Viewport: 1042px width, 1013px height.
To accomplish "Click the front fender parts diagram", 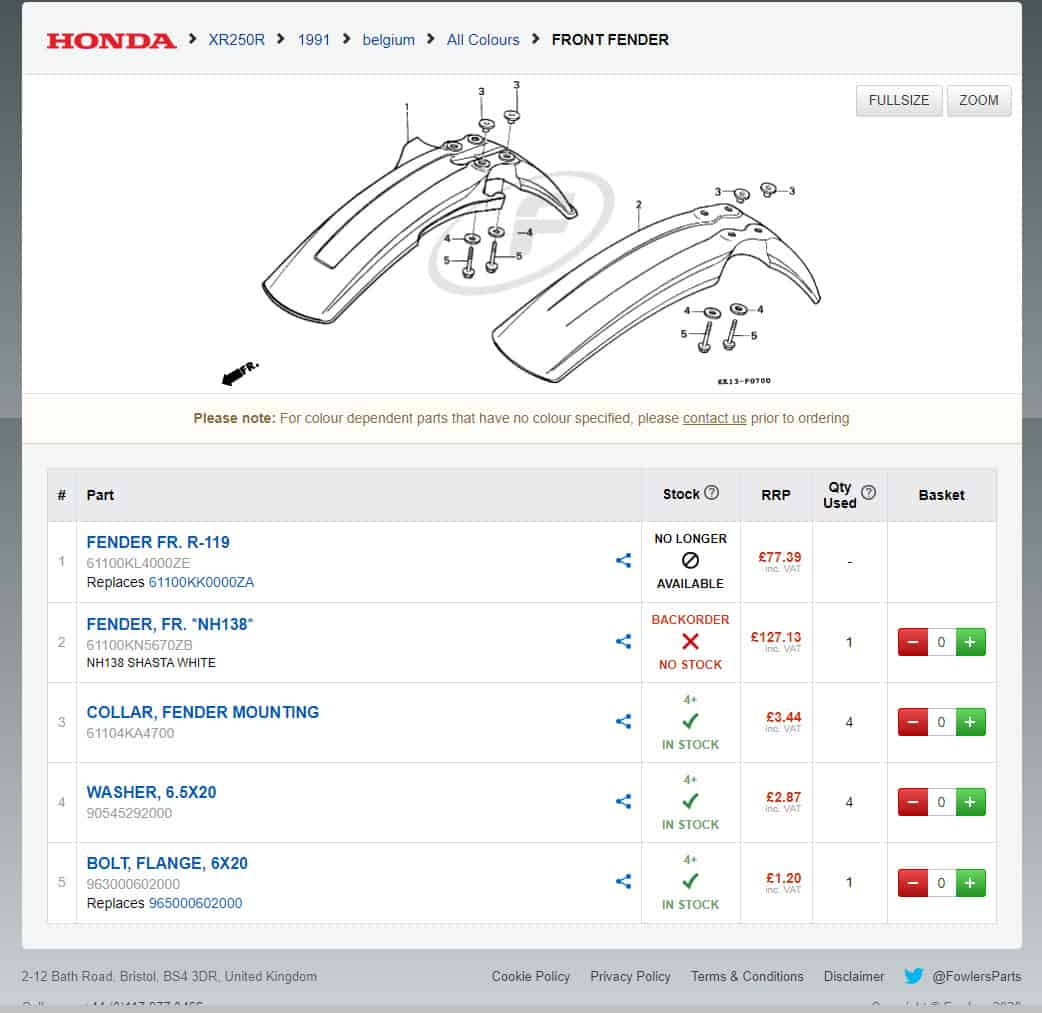I will 522,233.
